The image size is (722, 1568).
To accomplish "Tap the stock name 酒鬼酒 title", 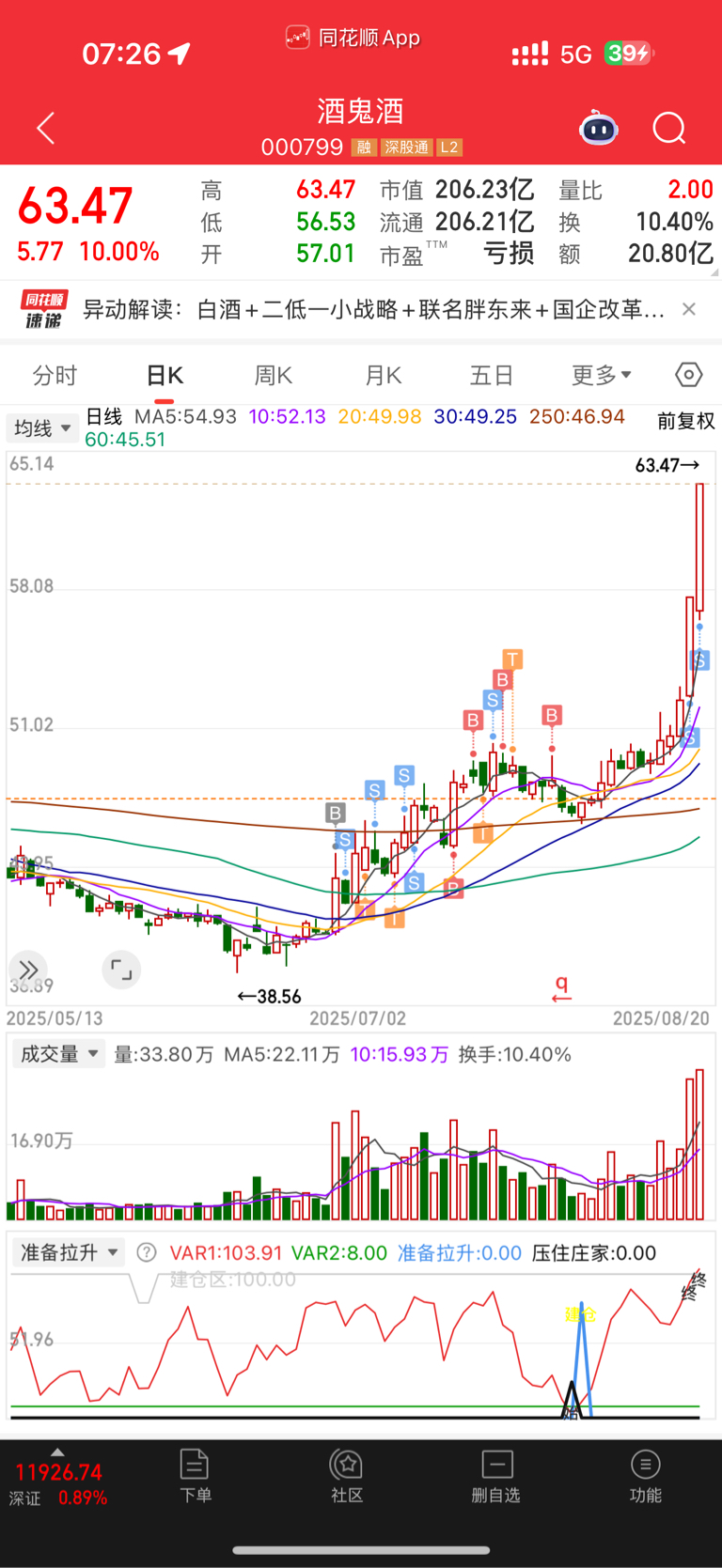I will coord(360,112).
